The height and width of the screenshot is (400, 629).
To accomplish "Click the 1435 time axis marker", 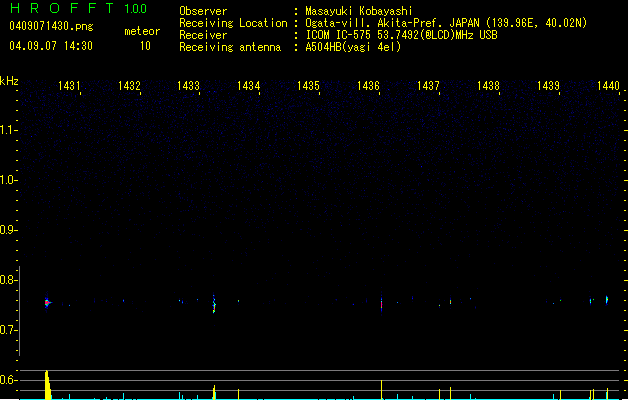I will pos(308,86).
